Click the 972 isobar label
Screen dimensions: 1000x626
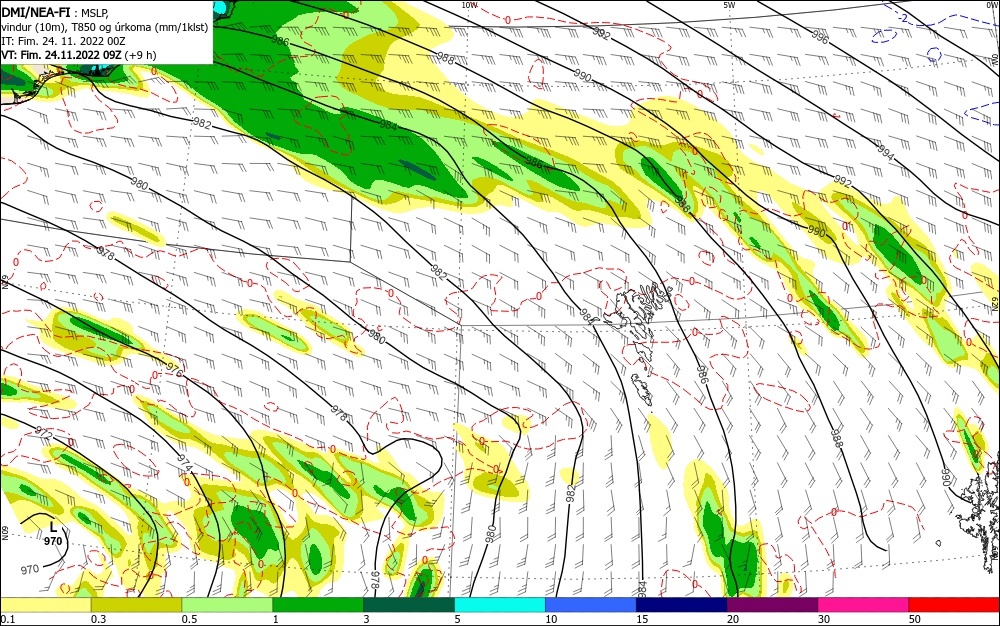point(44,433)
